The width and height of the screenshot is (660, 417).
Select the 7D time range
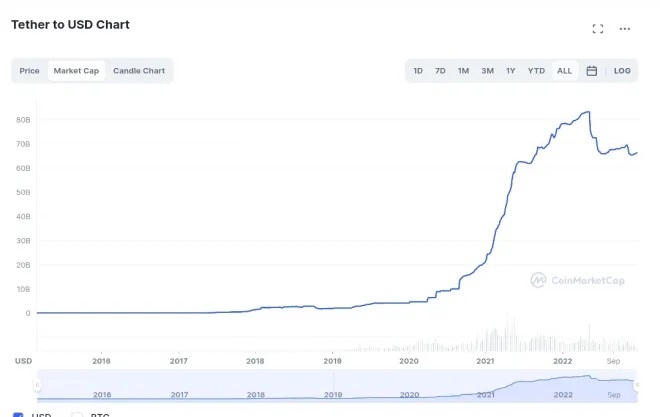(440, 71)
